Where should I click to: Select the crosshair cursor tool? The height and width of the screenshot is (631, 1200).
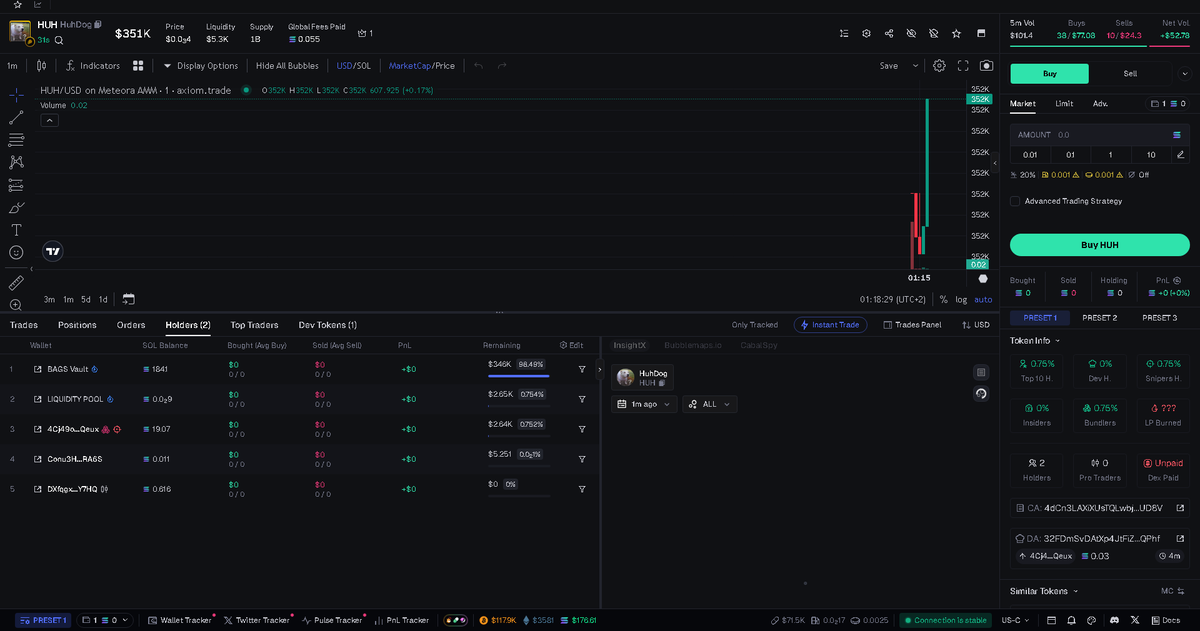[x=16, y=94]
